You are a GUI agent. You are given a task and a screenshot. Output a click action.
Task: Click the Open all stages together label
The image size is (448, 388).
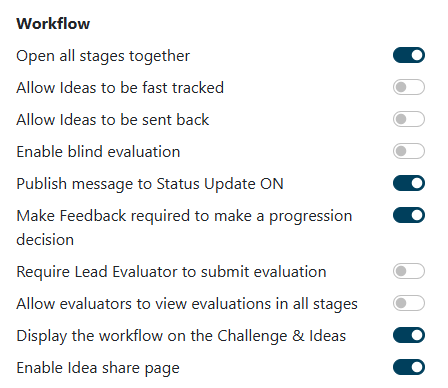click(103, 56)
